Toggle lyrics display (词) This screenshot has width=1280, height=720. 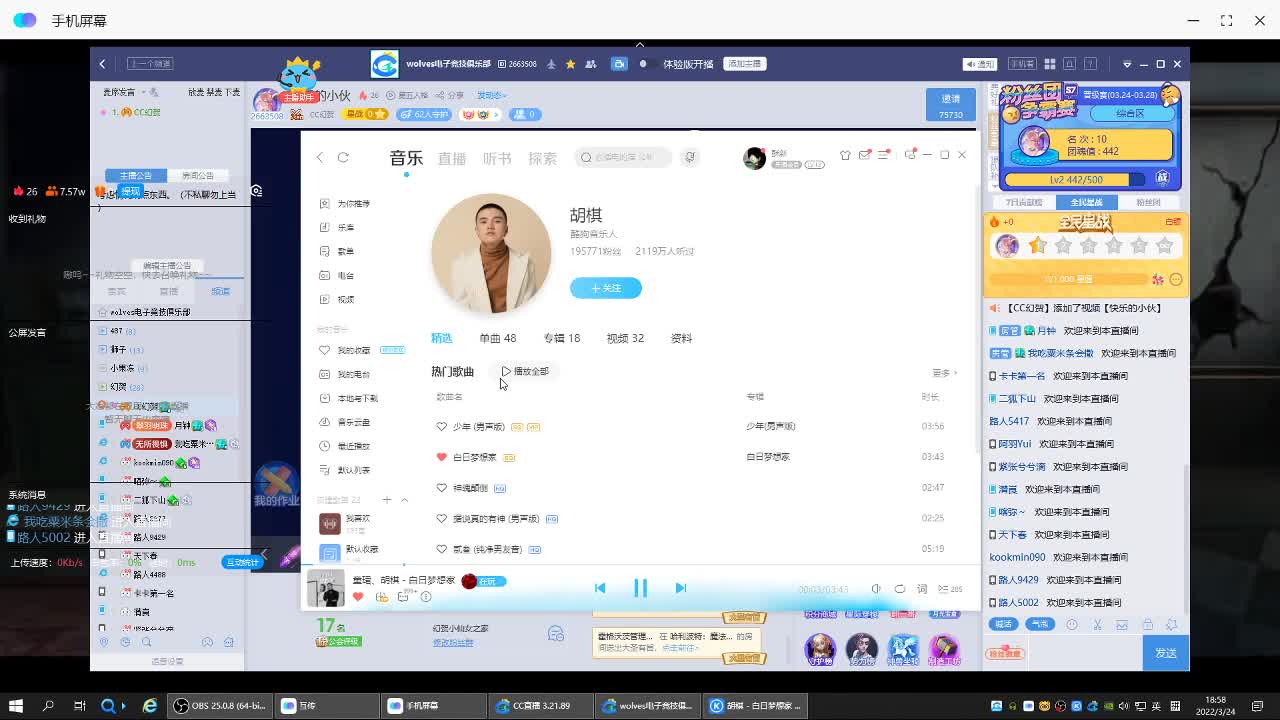point(922,589)
